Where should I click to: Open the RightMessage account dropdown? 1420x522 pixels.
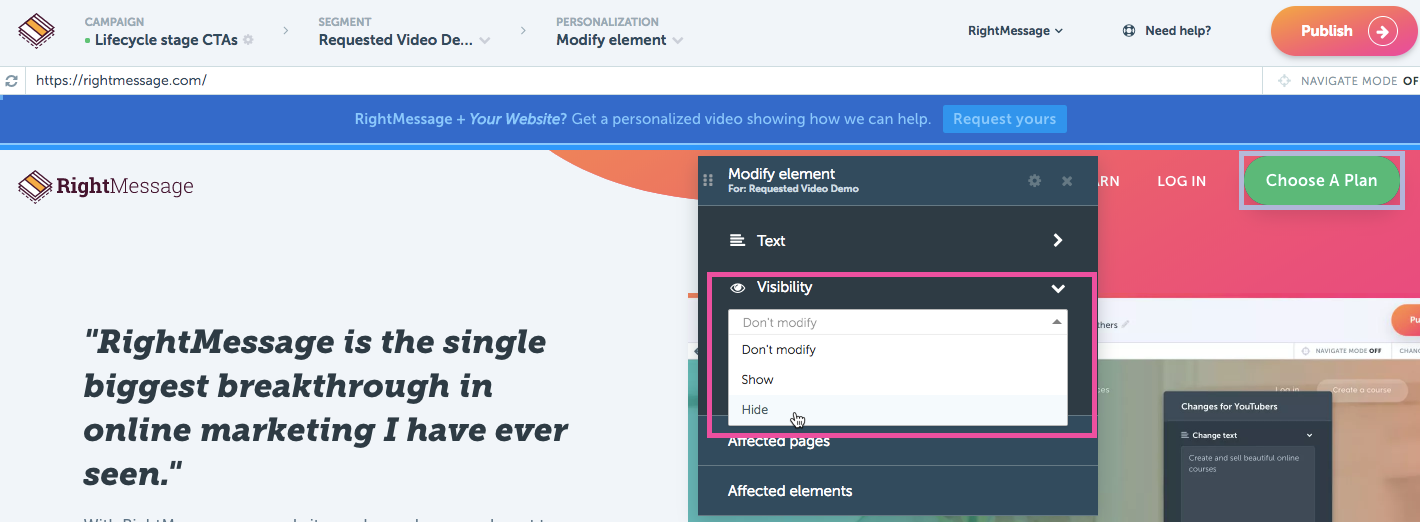(1015, 31)
